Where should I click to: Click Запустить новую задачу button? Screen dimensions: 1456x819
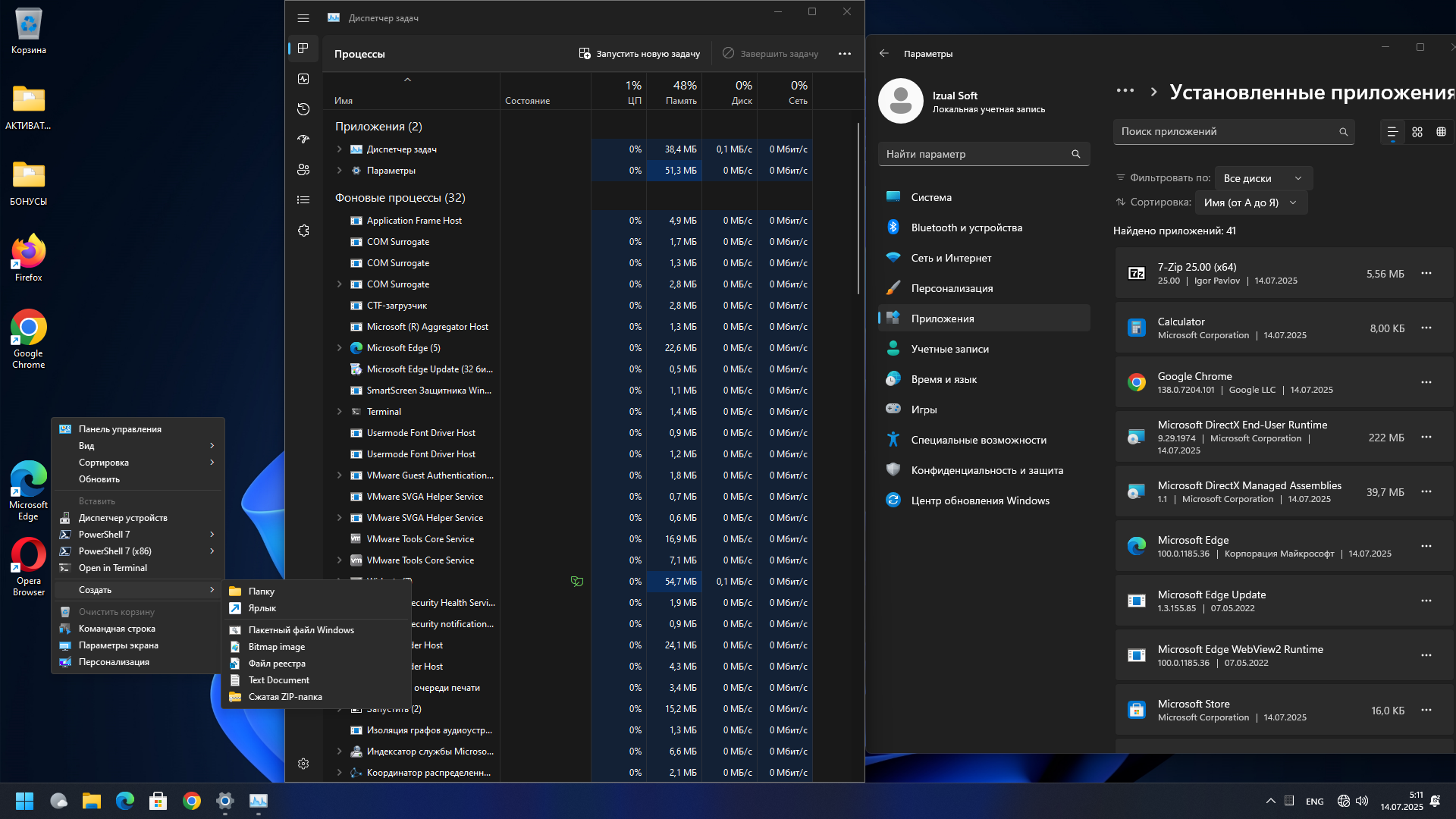pos(639,54)
